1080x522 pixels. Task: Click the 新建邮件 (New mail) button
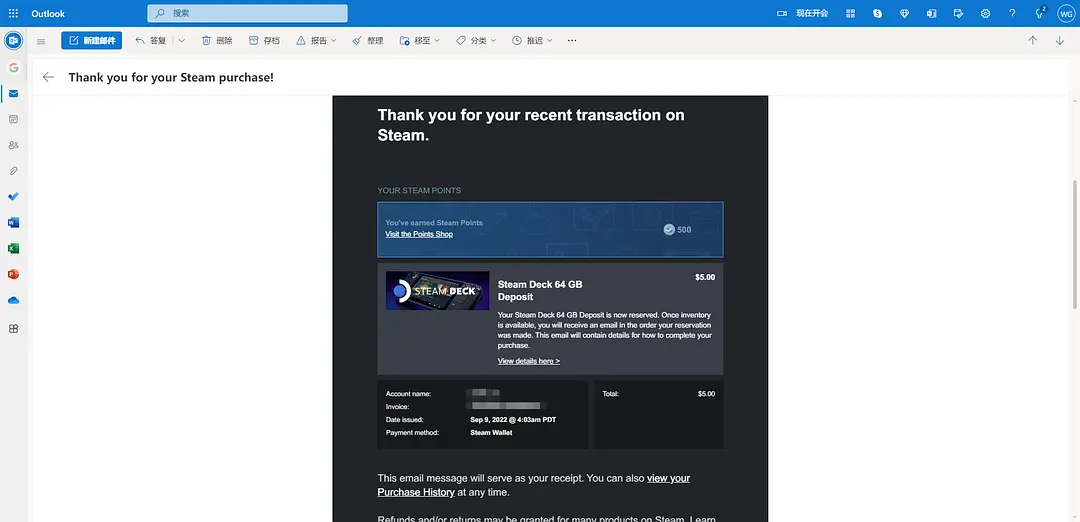coord(91,41)
